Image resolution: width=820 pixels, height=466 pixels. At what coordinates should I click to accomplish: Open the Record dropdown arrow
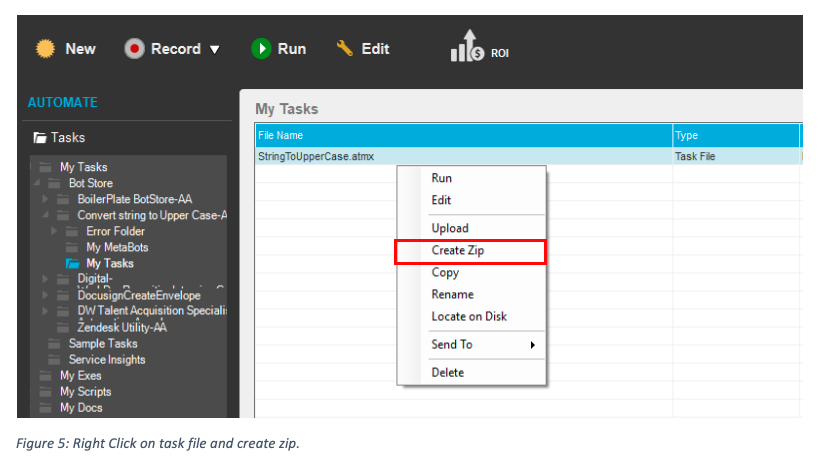[214, 49]
